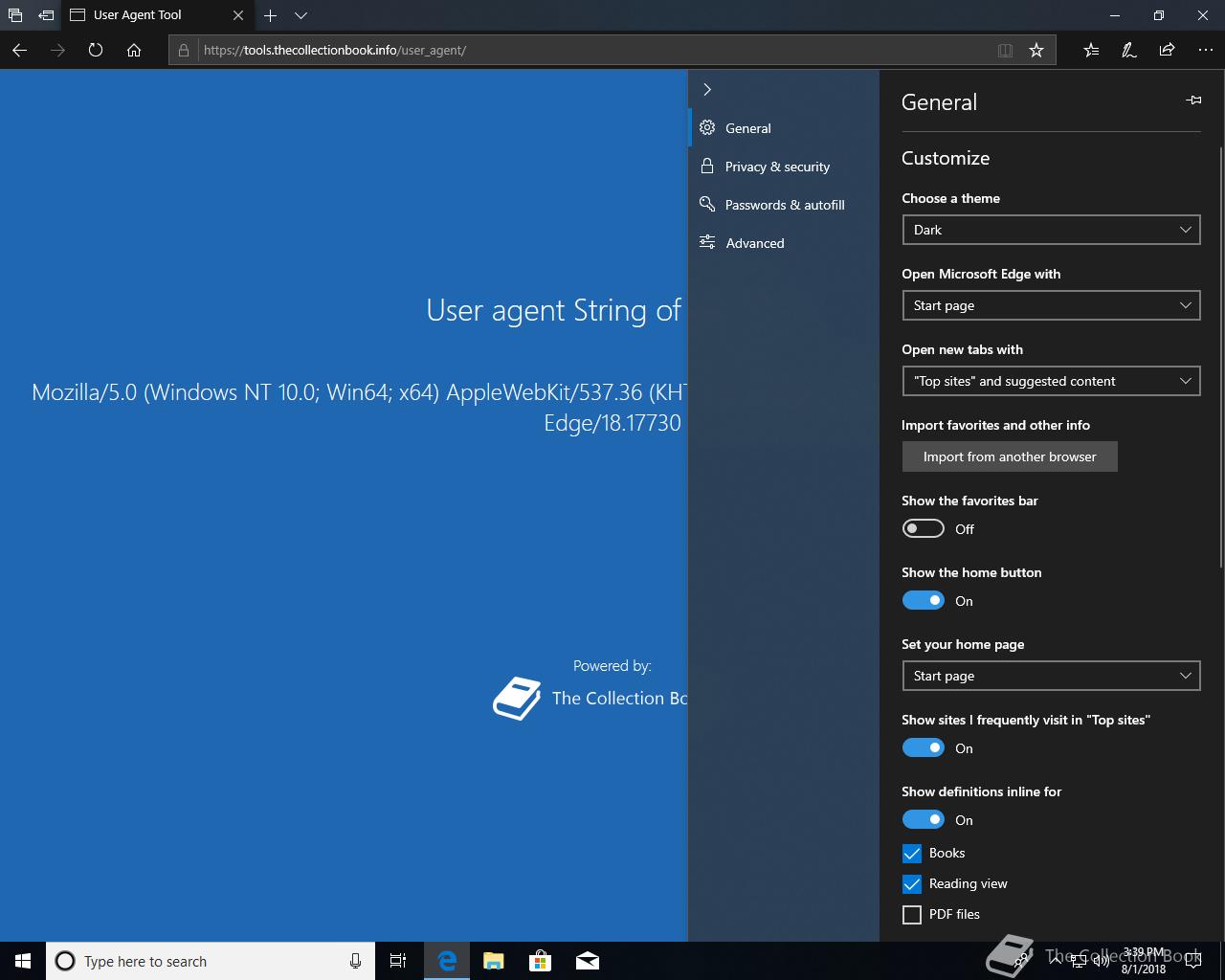Screen dimensions: 1225x980
Task: Open Reading view icon in address bar
Action: (x=1005, y=50)
